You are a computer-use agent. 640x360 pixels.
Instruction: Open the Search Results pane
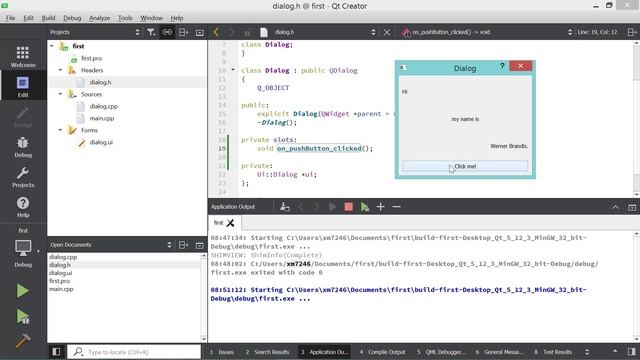click(x=267, y=352)
